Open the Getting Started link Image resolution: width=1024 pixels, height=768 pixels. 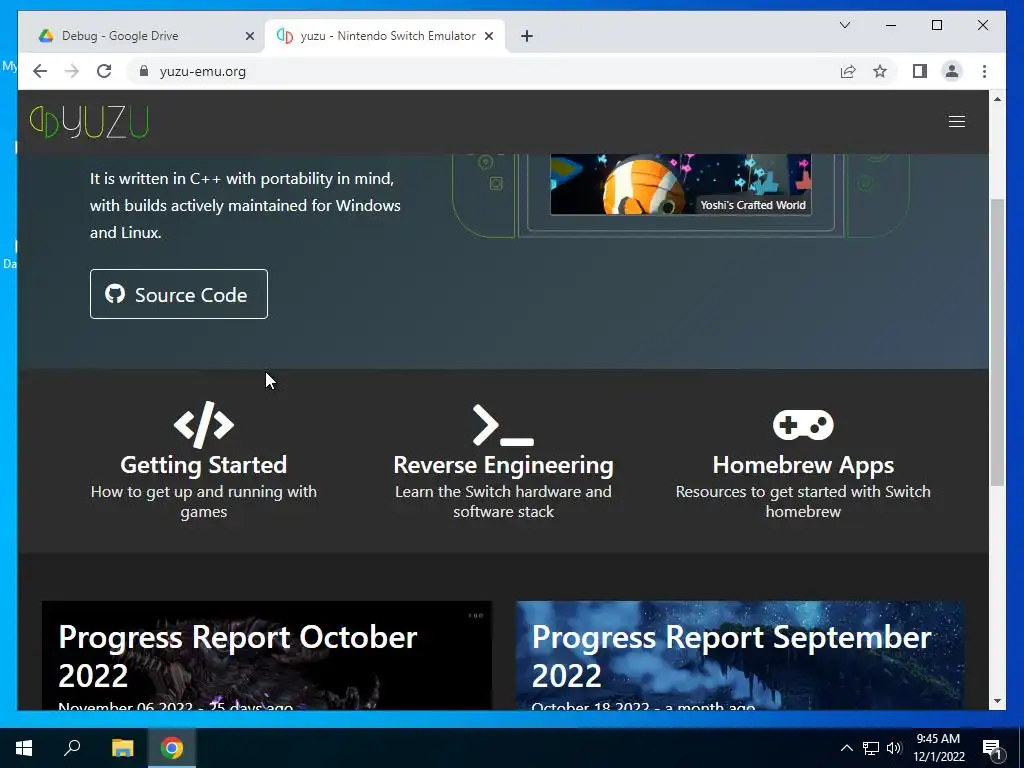pyautogui.click(x=204, y=464)
